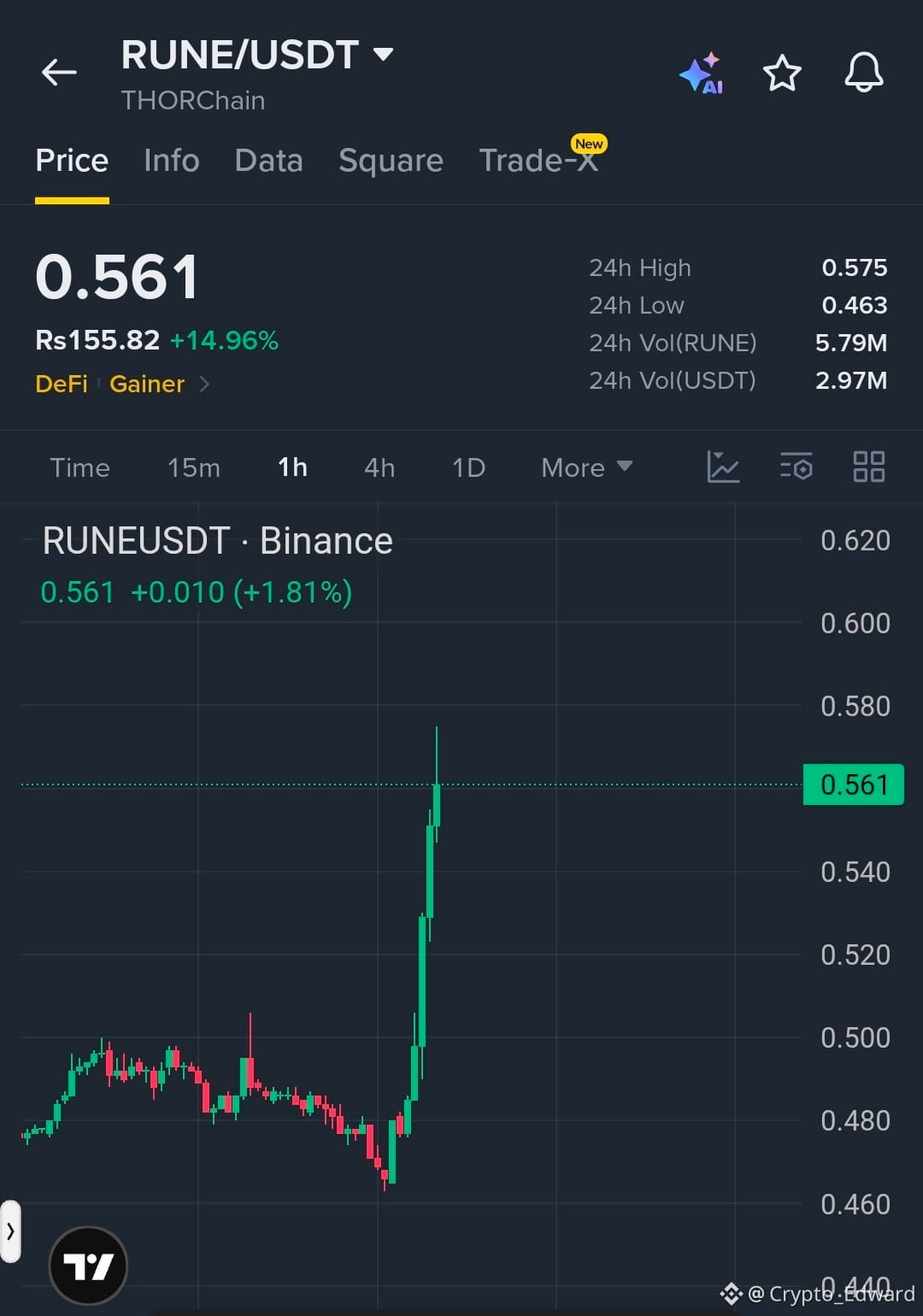Tap the TradingView logo badge

[x=88, y=1266]
